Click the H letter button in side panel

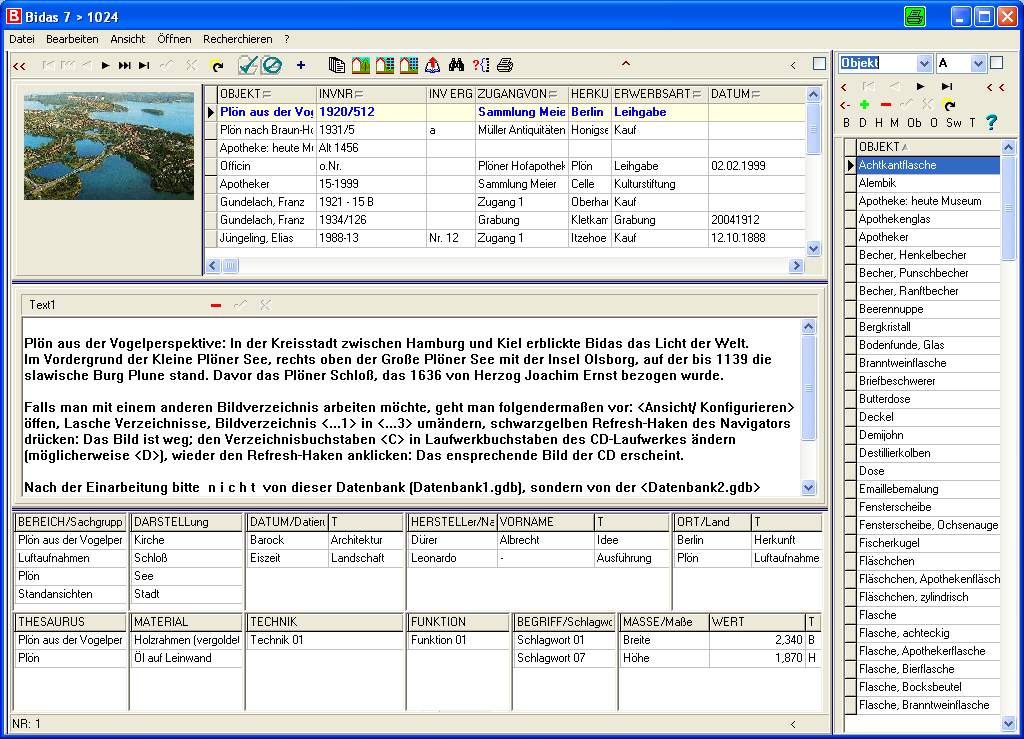(878, 123)
